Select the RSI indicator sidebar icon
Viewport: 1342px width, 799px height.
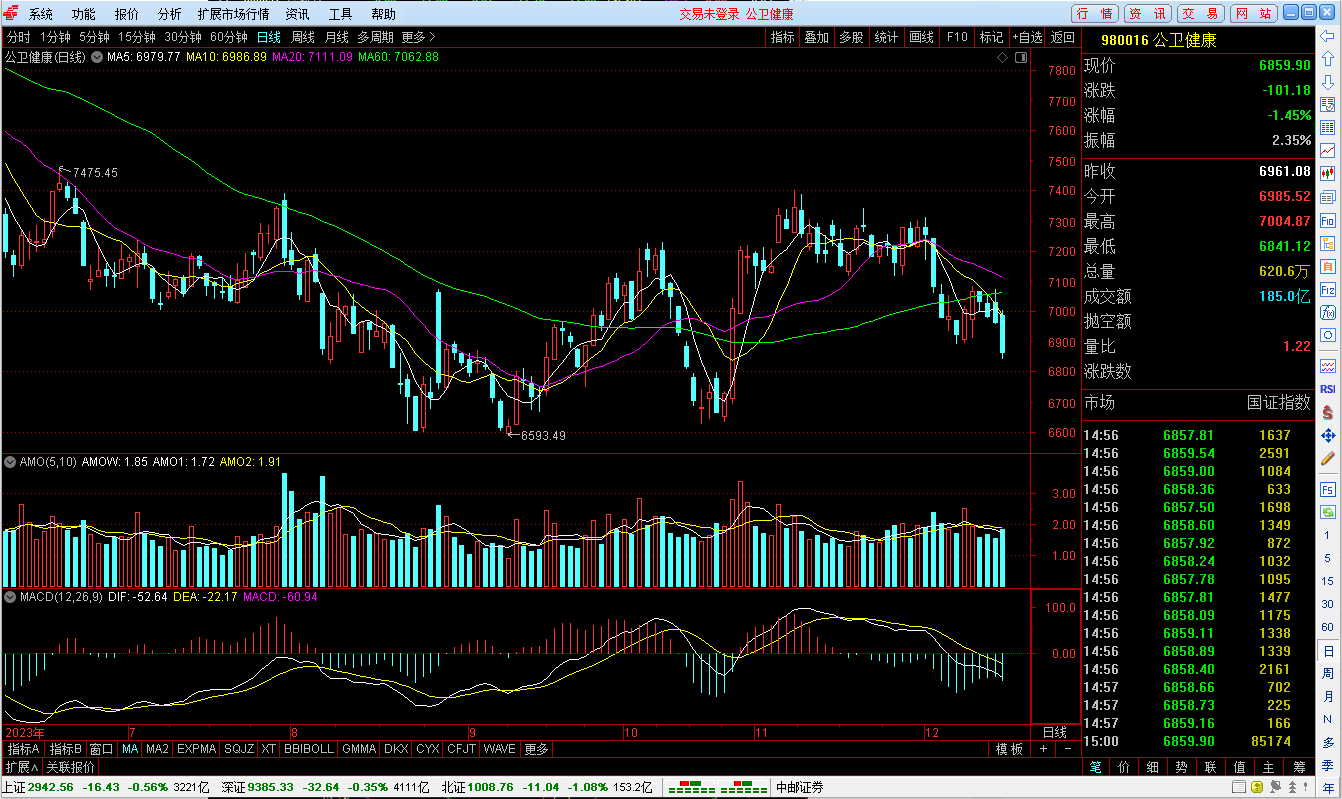pos(1328,389)
